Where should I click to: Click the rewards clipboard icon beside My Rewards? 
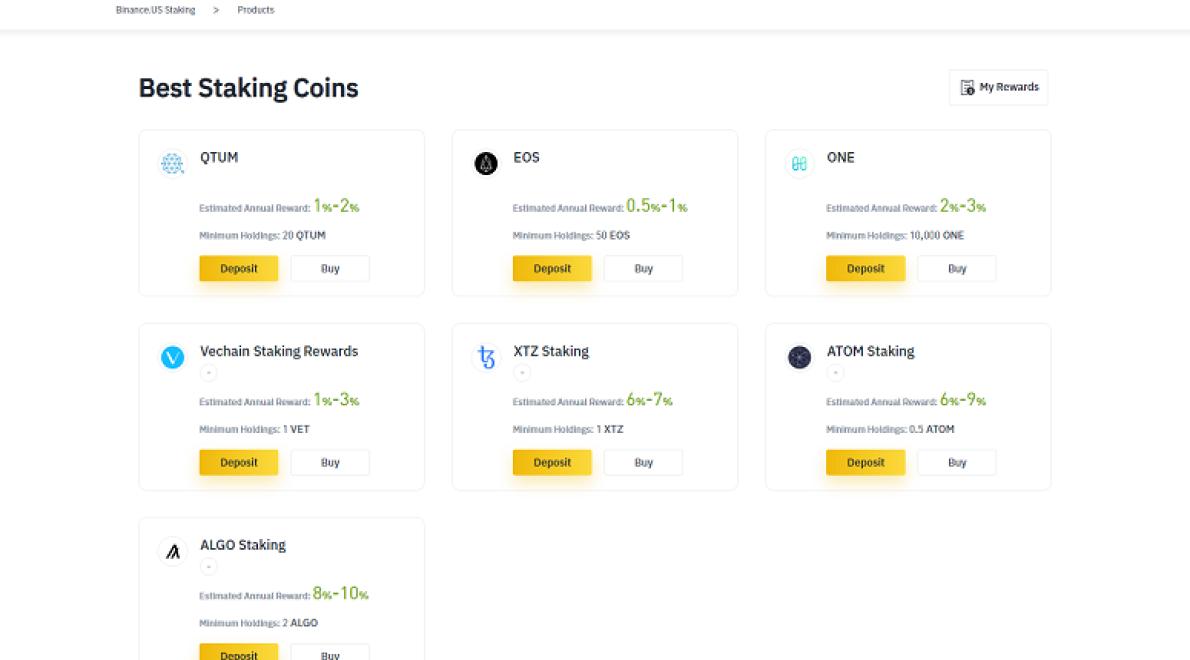[x=967, y=87]
